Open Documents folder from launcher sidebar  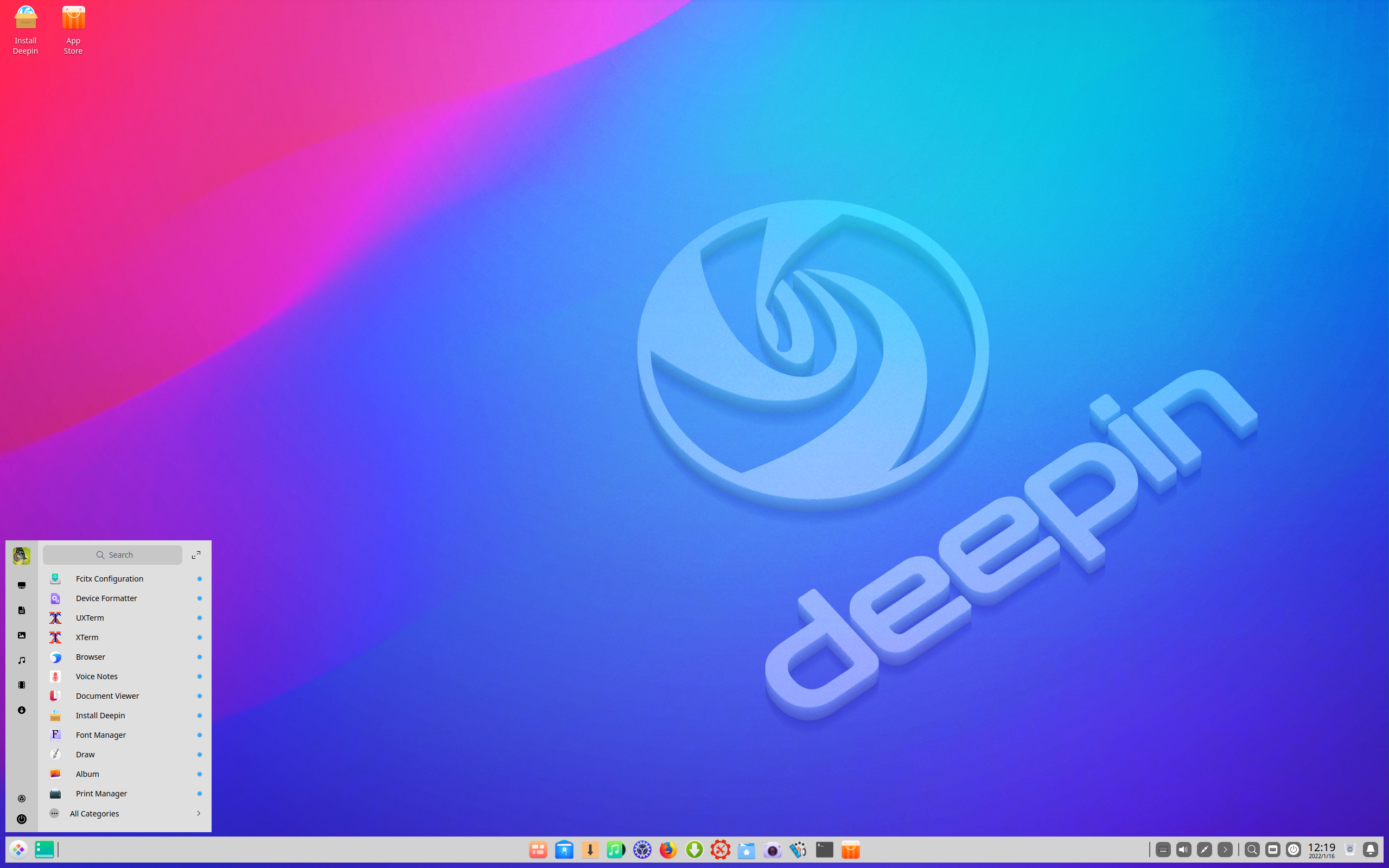22,610
